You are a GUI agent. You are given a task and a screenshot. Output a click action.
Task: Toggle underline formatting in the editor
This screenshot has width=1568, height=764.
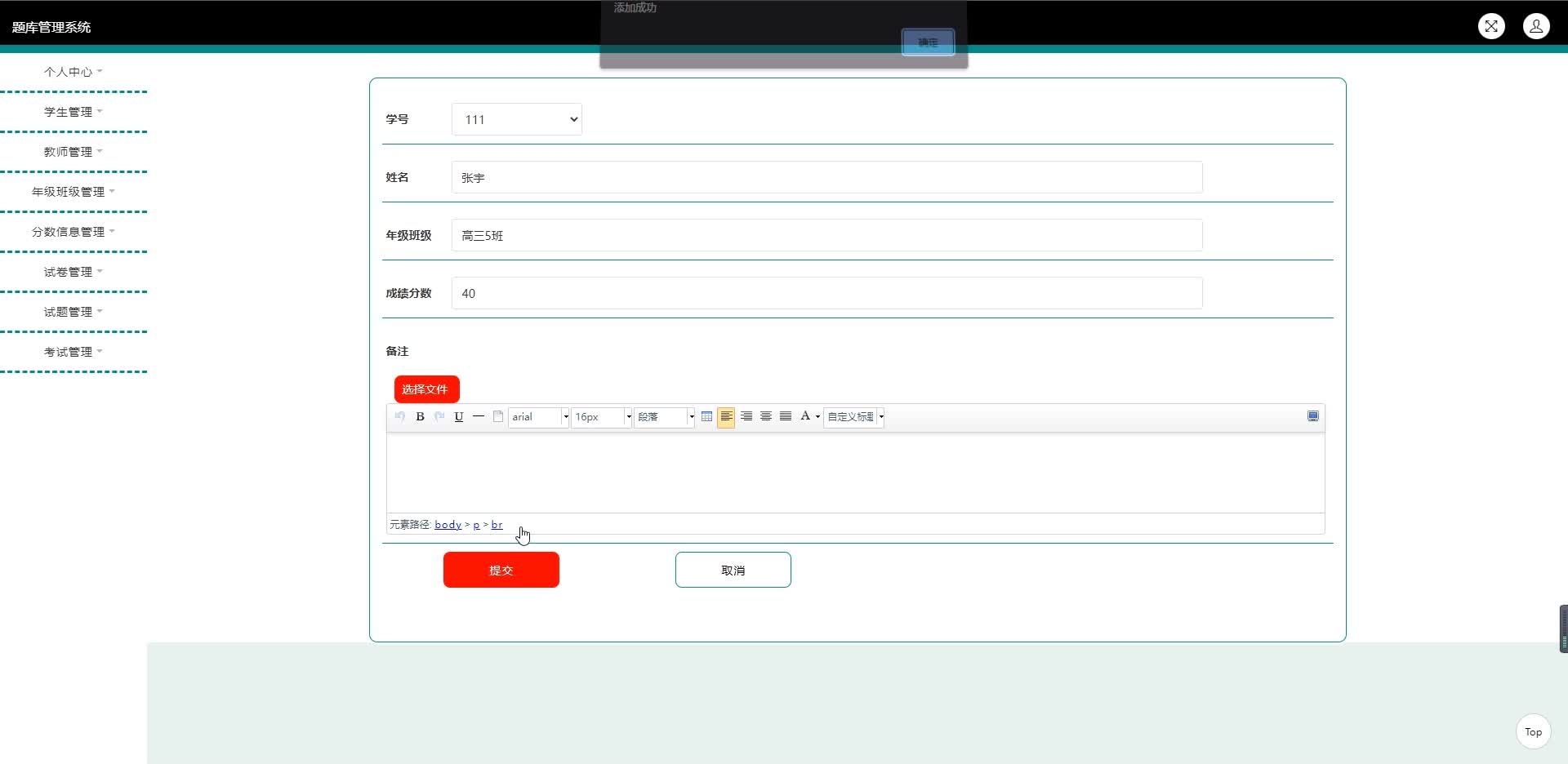[x=459, y=417]
